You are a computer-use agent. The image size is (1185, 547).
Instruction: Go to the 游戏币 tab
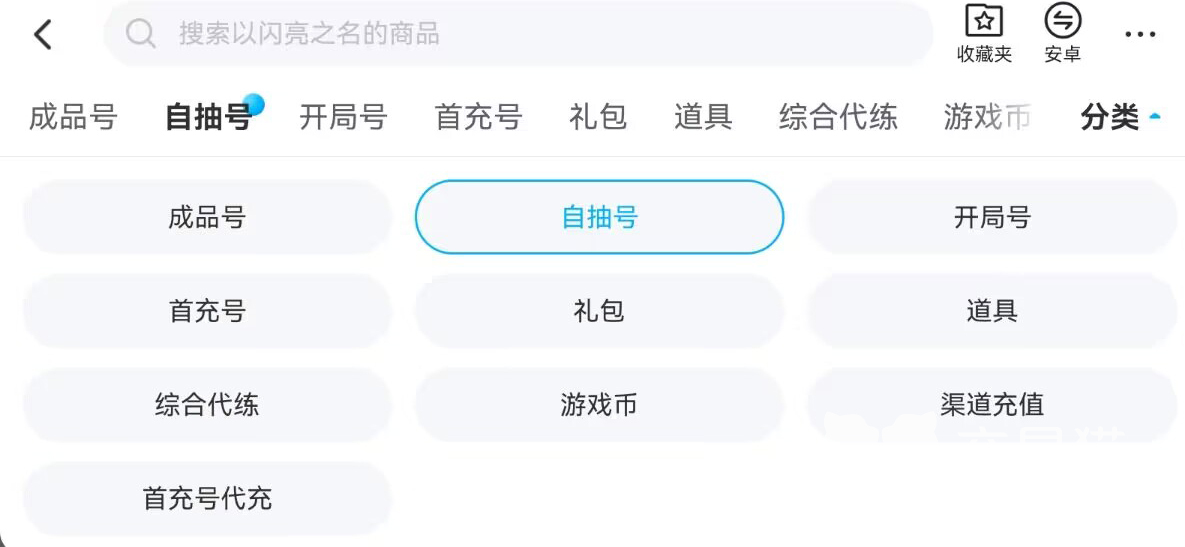987,117
